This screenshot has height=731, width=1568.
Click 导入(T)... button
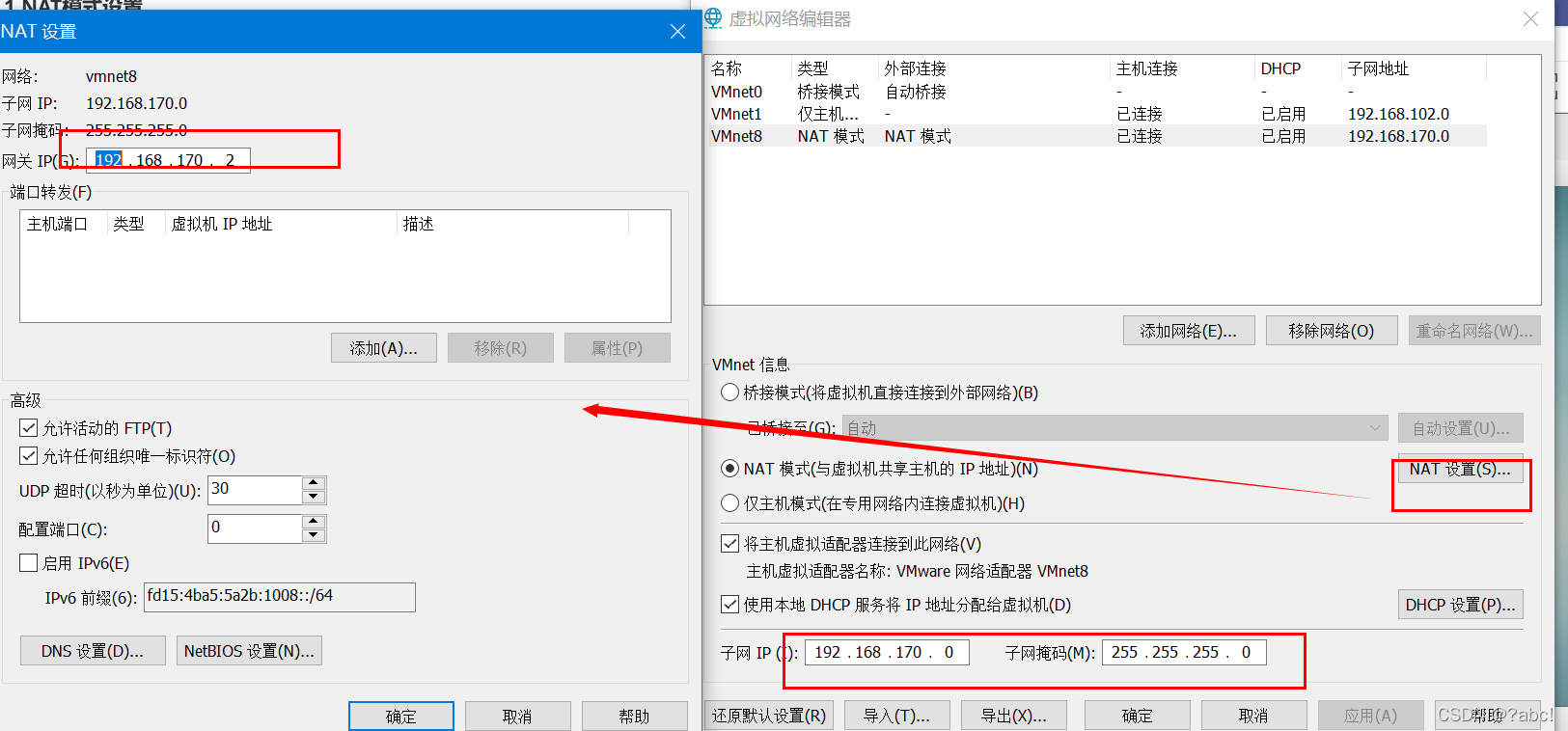(897, 716)
